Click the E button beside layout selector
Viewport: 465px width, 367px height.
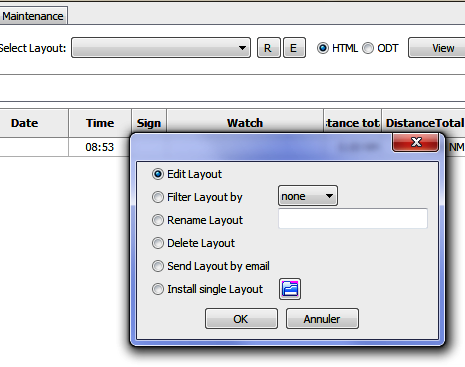pos(294,48)
